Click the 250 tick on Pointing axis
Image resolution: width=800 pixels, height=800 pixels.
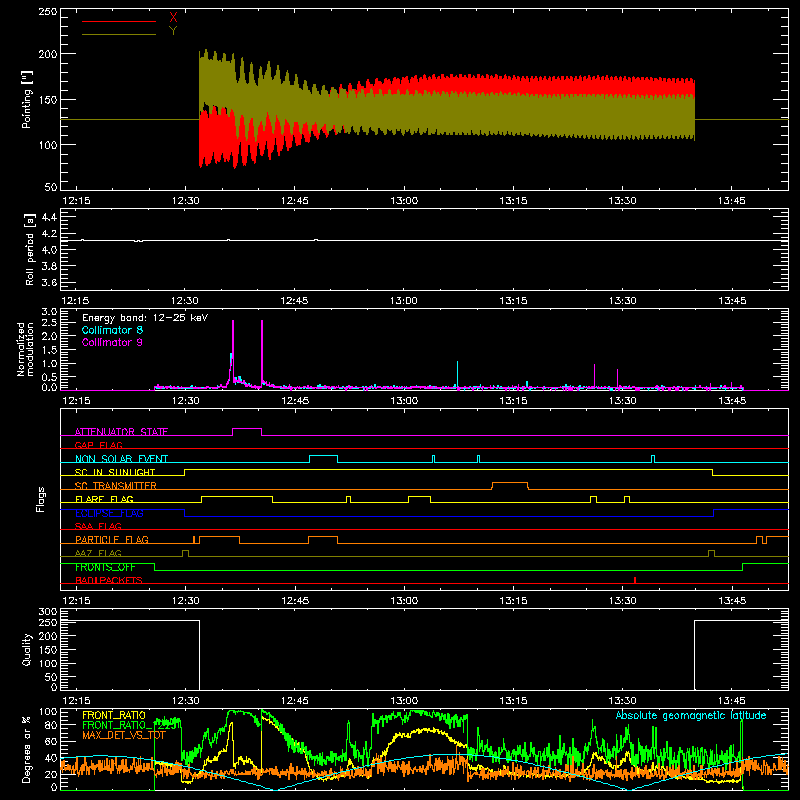point(47,11)
